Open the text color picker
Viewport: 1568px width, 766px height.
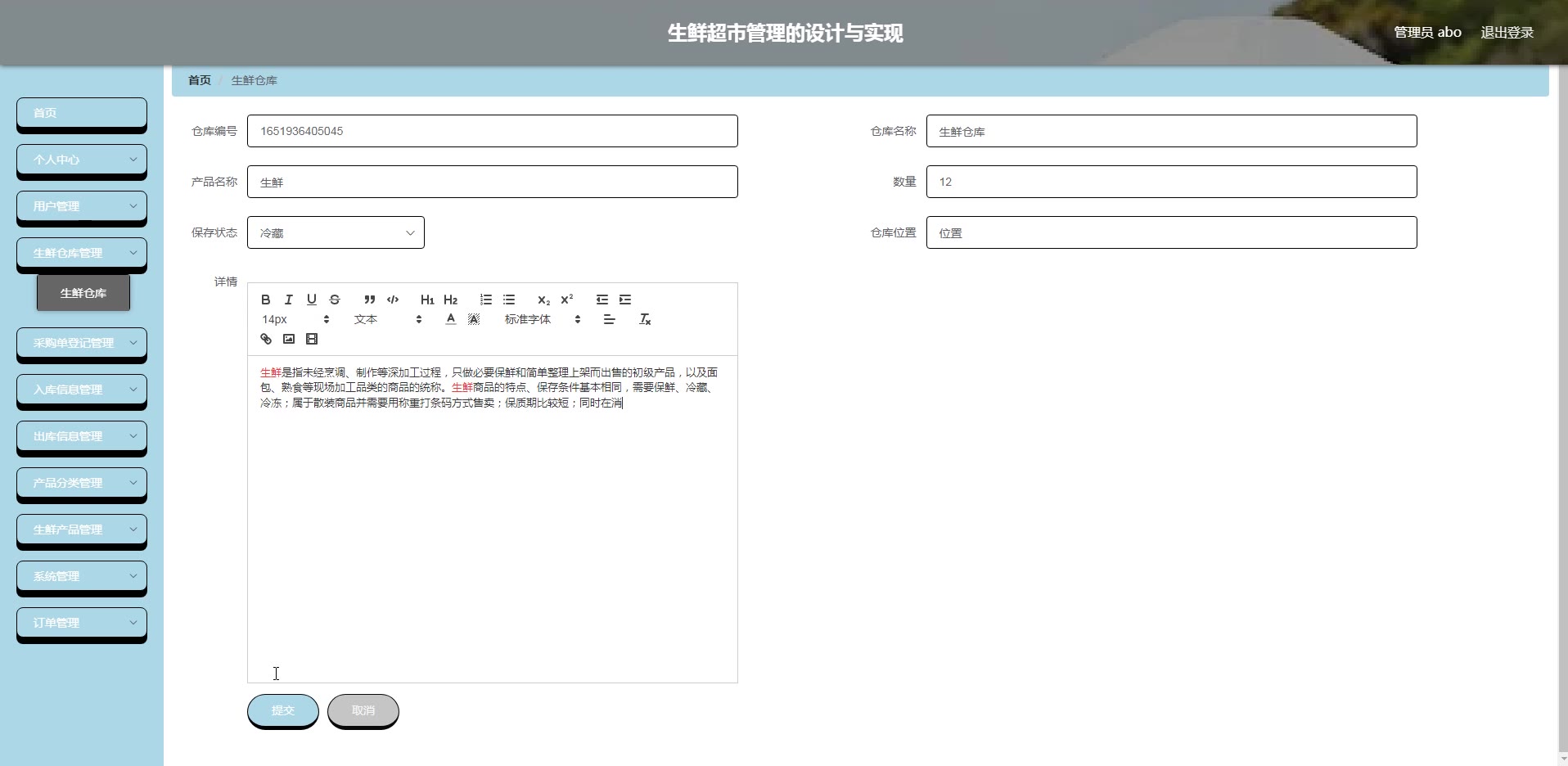[x=451, y=319]
